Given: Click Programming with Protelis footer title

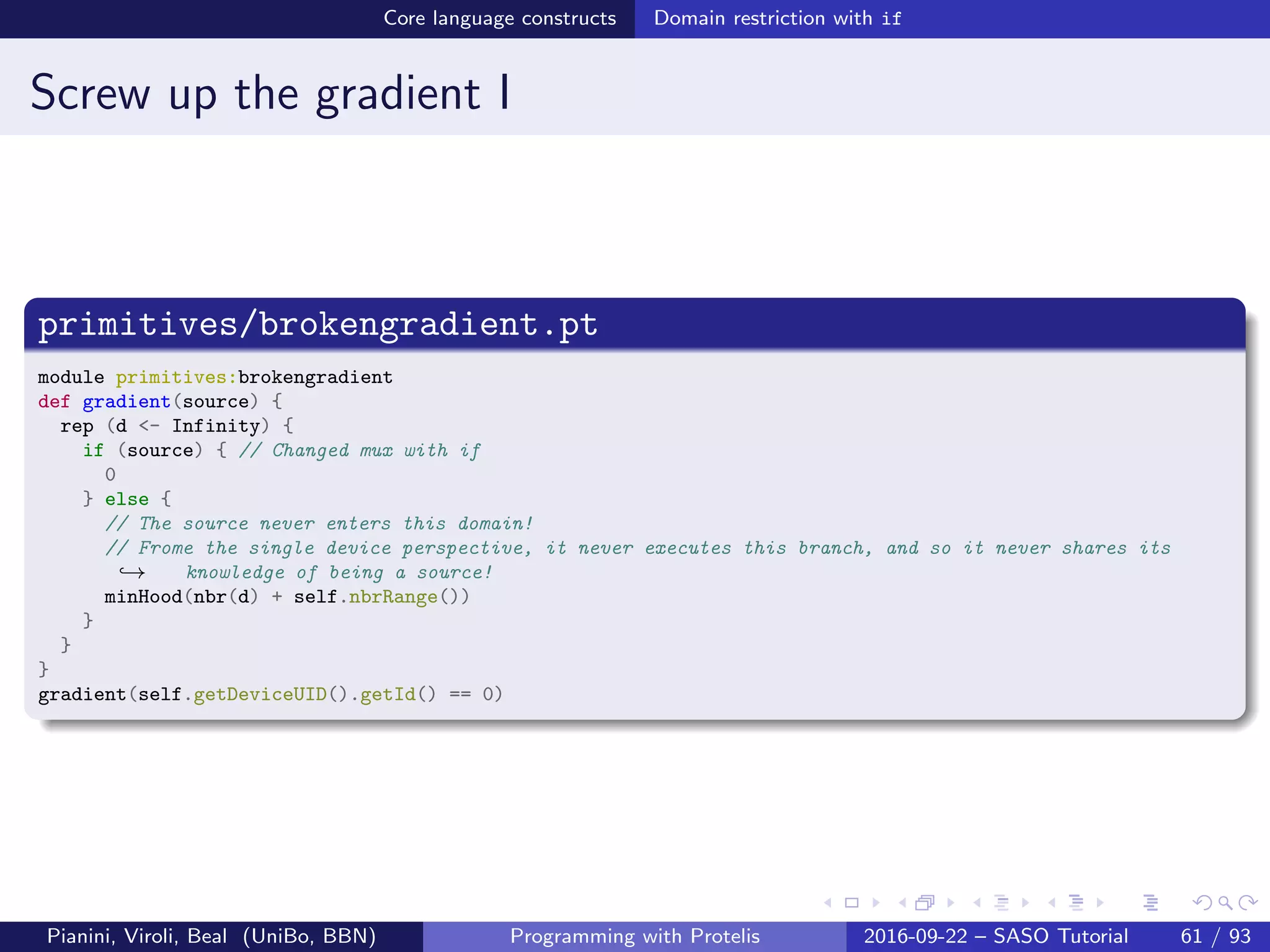Looking at the screenshot, I should [635, 937].
